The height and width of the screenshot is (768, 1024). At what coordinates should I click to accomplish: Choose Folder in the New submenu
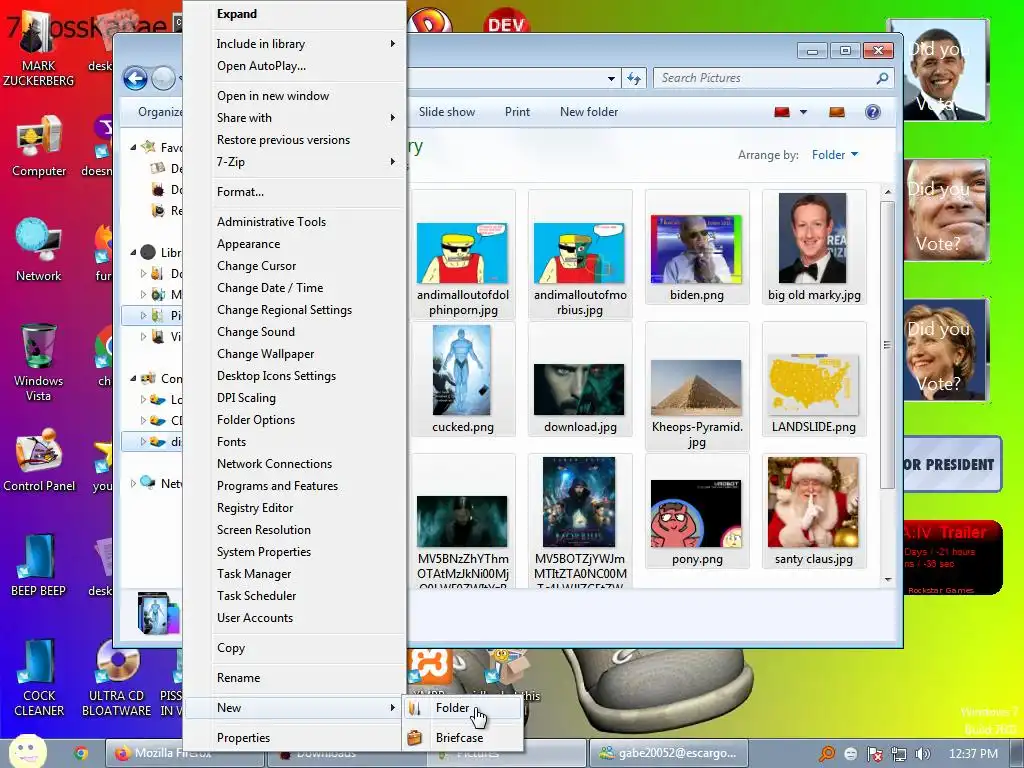462,708
